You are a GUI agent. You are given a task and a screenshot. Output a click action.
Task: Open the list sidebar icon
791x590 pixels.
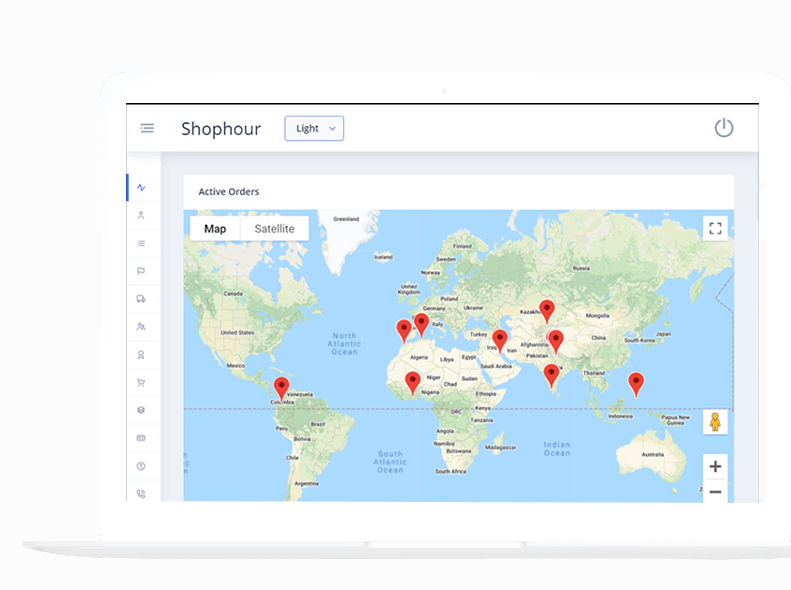141,243
